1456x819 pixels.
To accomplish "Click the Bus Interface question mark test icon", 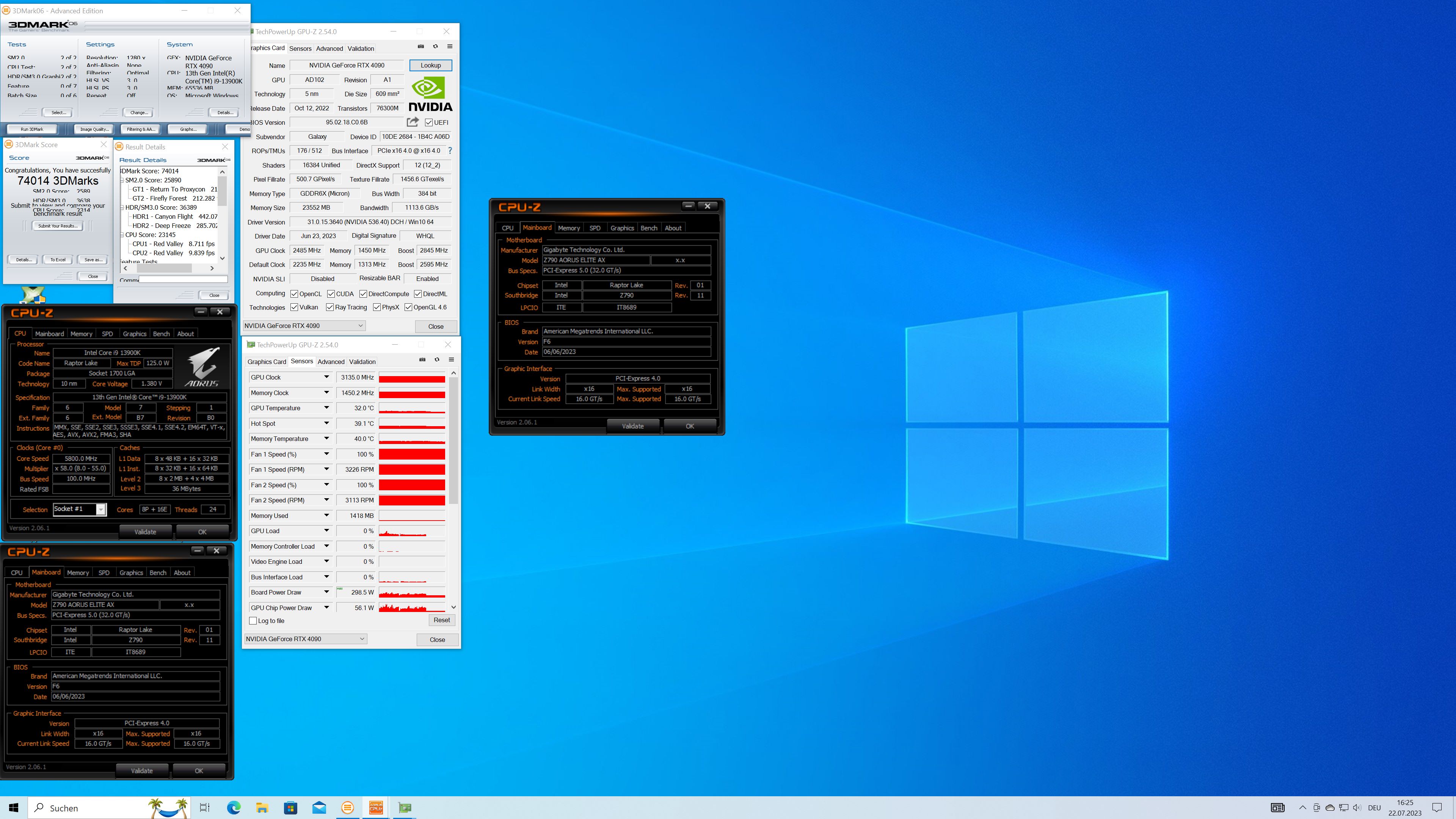I will click(450, 151).
